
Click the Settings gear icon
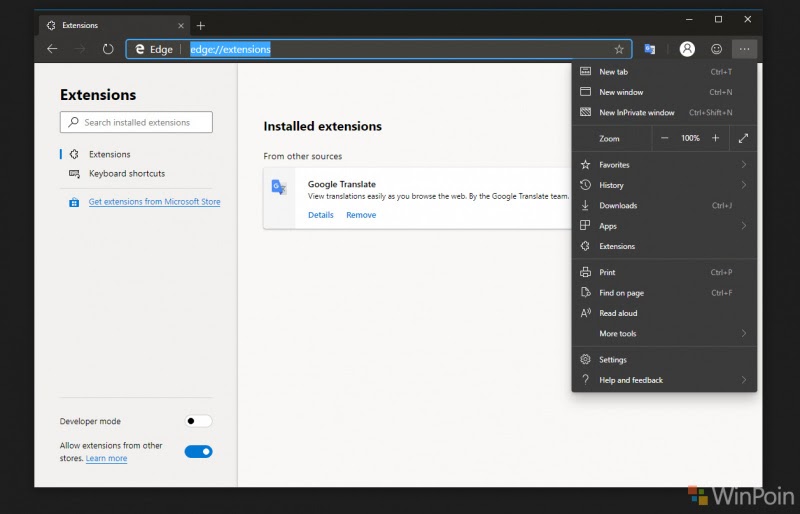tap(585, 359)
